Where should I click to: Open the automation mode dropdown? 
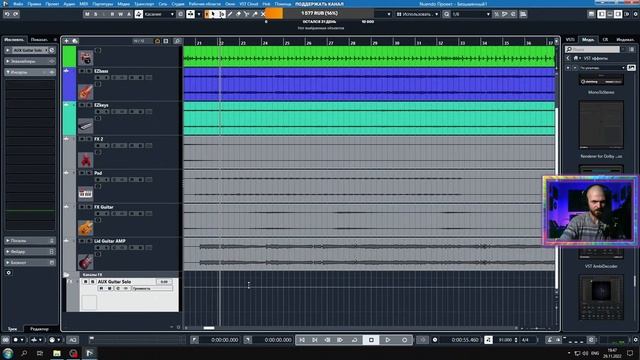(x=159, y=14)
